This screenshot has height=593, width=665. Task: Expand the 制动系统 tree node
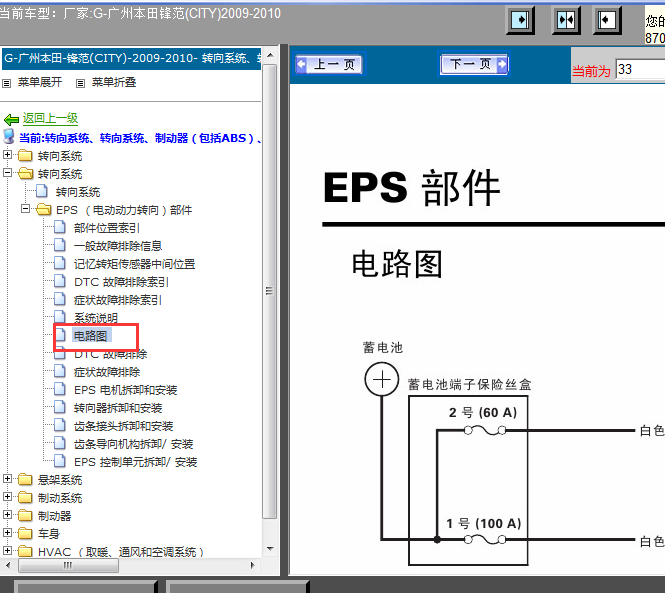(x=8, y=498)
